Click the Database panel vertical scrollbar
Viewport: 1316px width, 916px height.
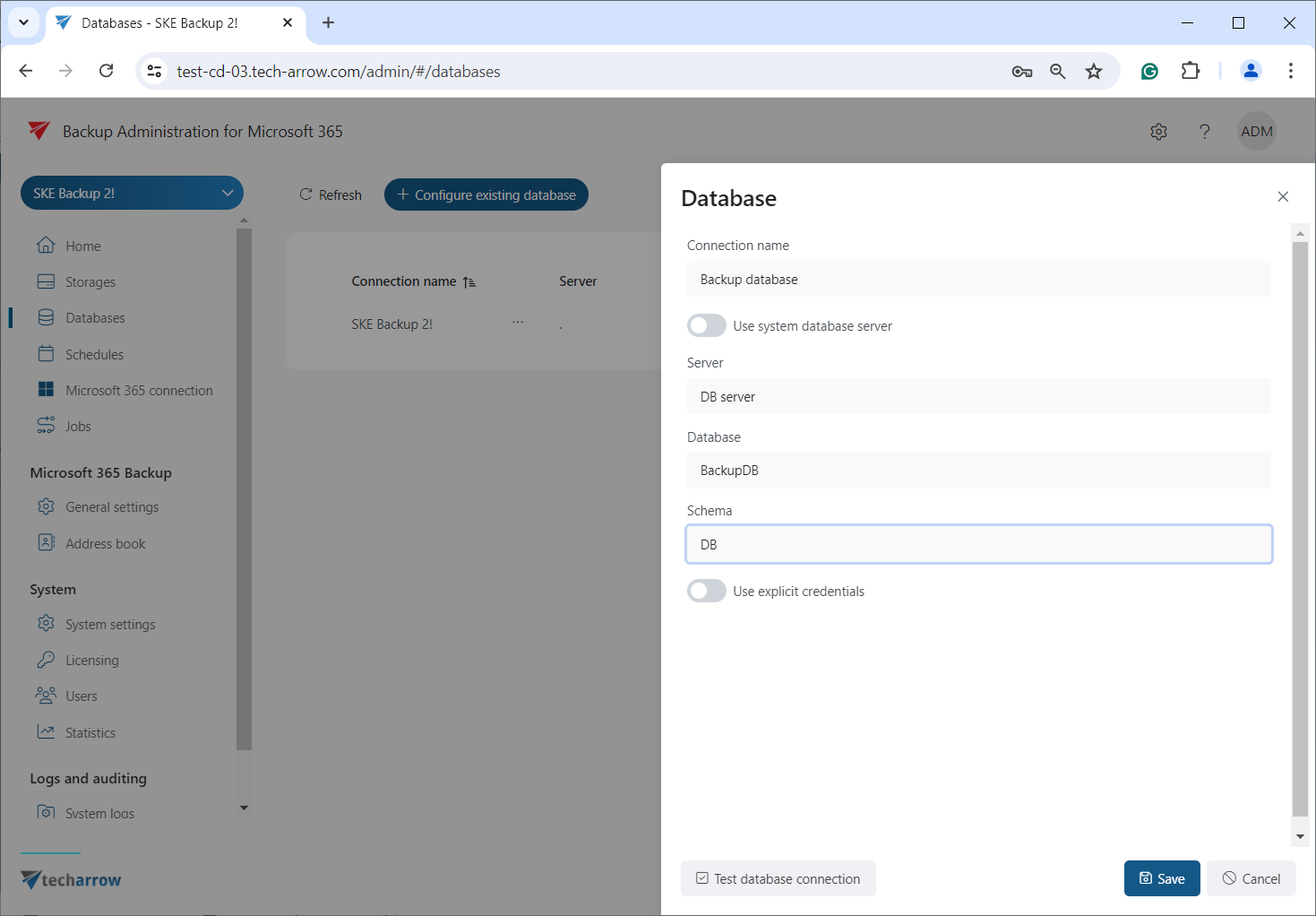coord(1300,529)
